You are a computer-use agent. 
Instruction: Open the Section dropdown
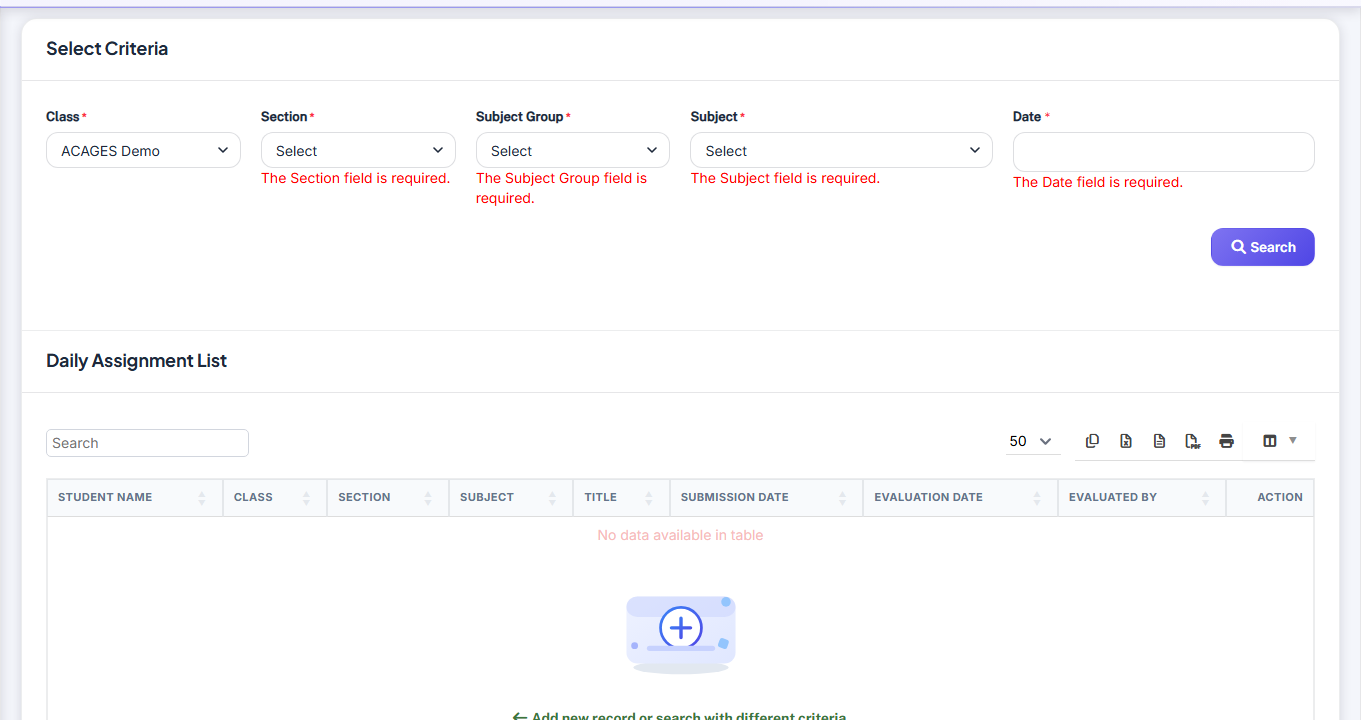[358, 150]
